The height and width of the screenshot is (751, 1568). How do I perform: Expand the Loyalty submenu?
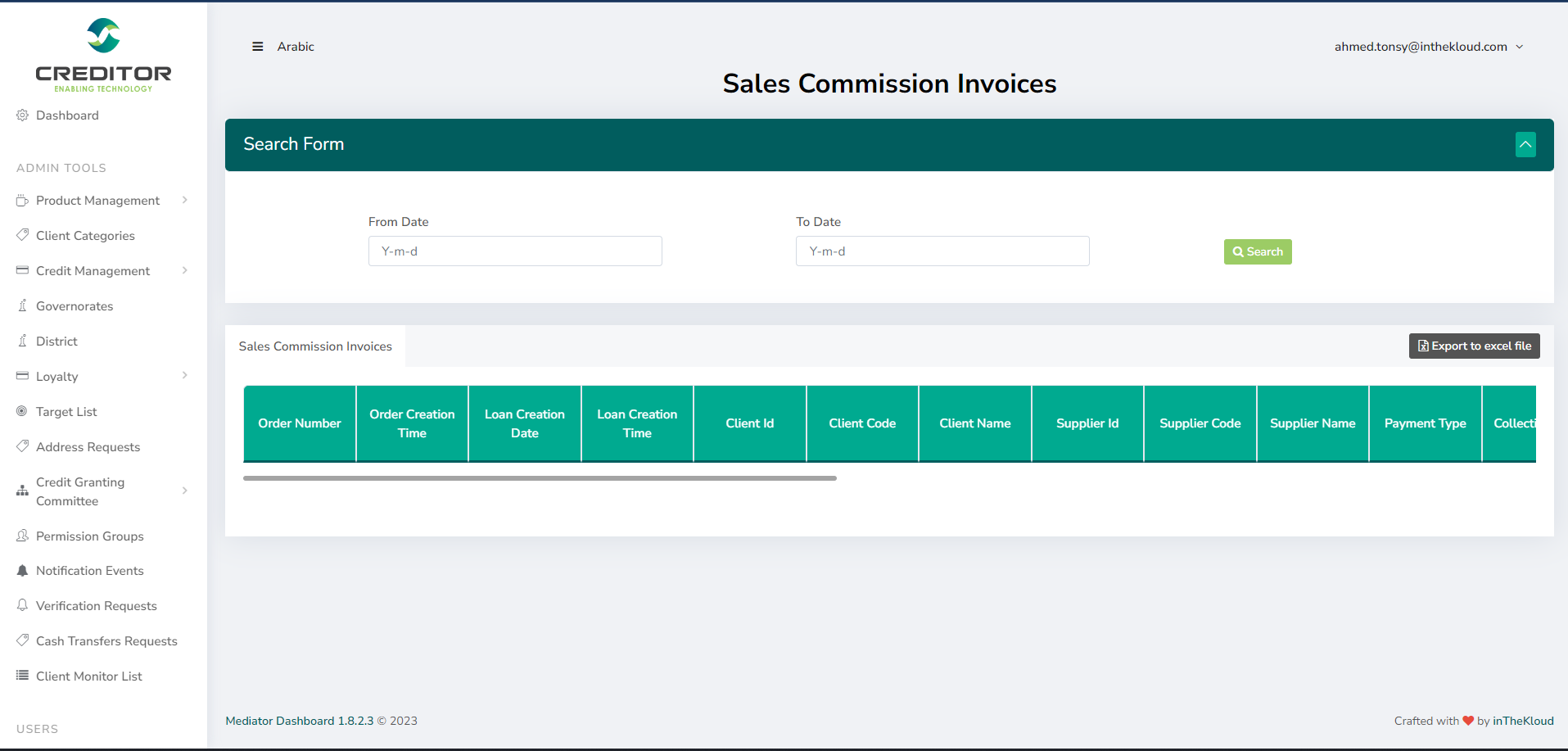pos(185,376)
